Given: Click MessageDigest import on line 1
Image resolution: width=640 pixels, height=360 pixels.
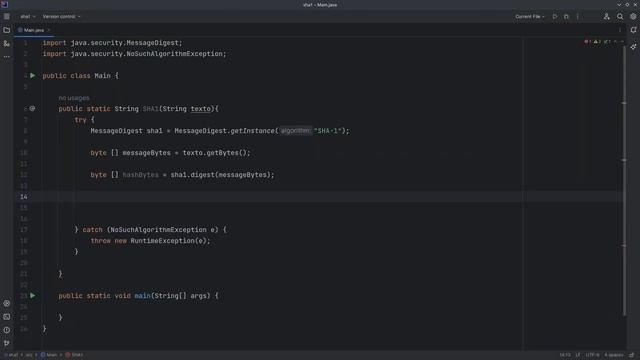Looking at the screenshot, I should pyautogui.click(x=152, y=43).
